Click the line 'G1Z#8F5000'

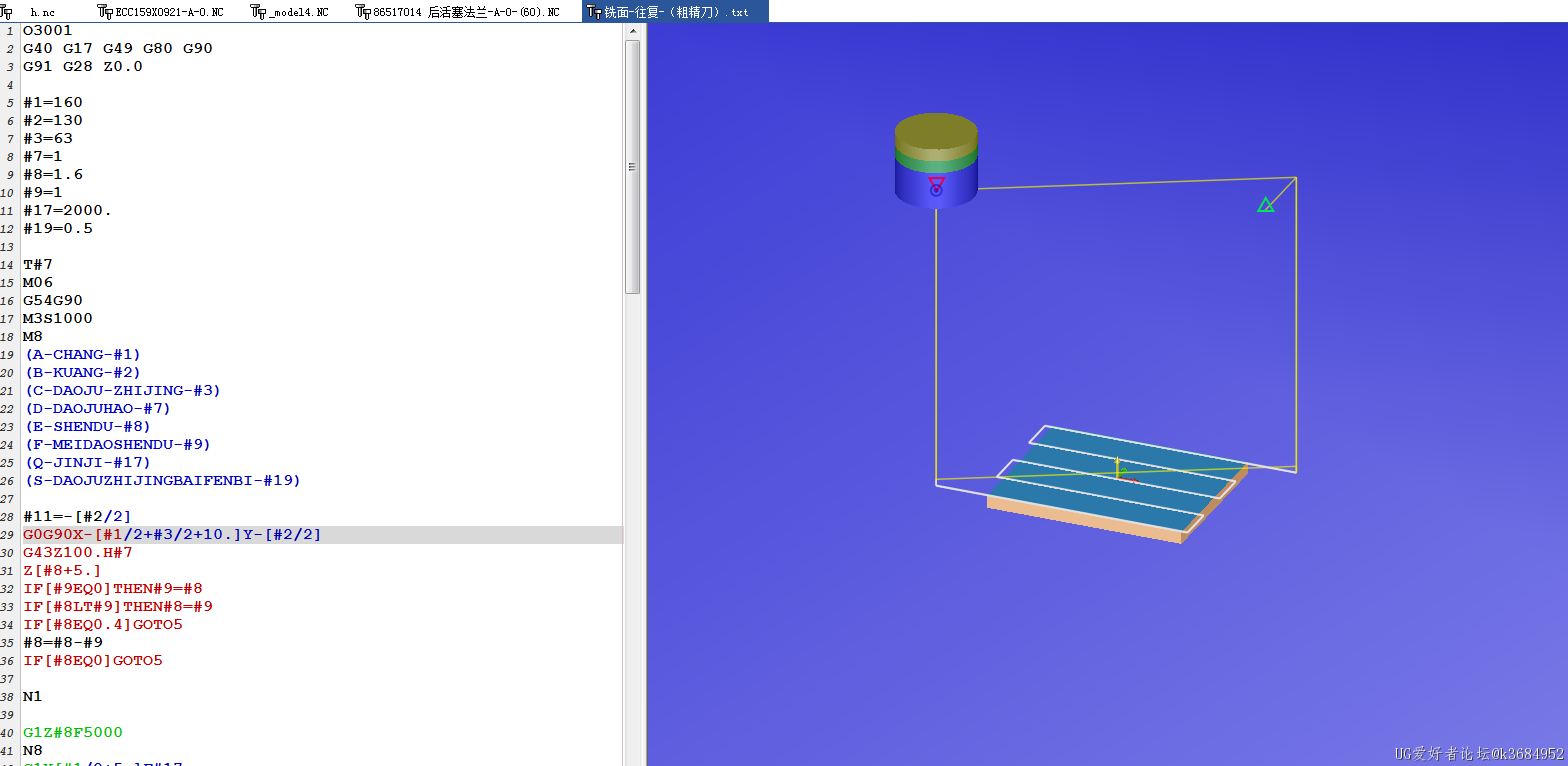click(x=73, y=732)
